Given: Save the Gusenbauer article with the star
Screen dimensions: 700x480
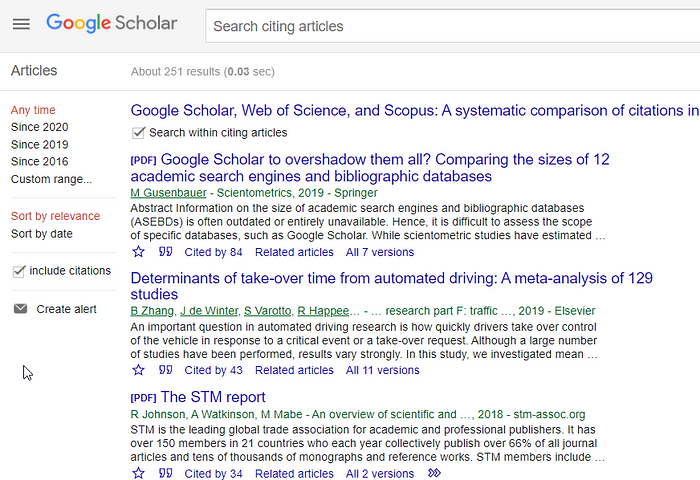Looking at the screenshot, I should click(x=138, y=252).
